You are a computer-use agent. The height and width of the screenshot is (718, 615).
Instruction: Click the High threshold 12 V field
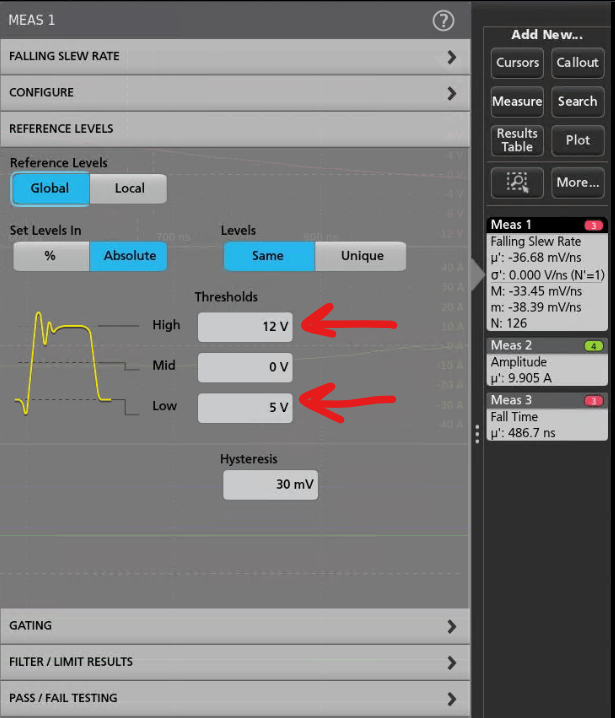coord(245,327)
